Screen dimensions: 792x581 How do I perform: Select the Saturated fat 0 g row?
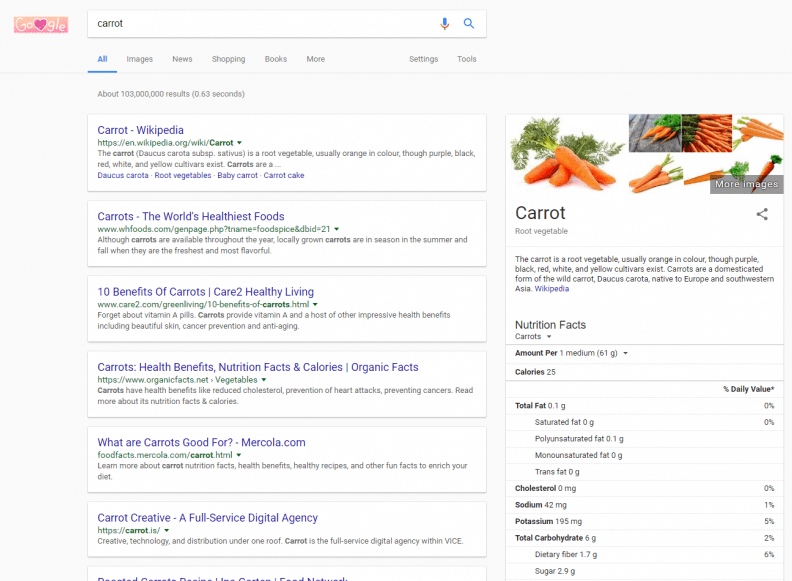(x=645, y=422)
